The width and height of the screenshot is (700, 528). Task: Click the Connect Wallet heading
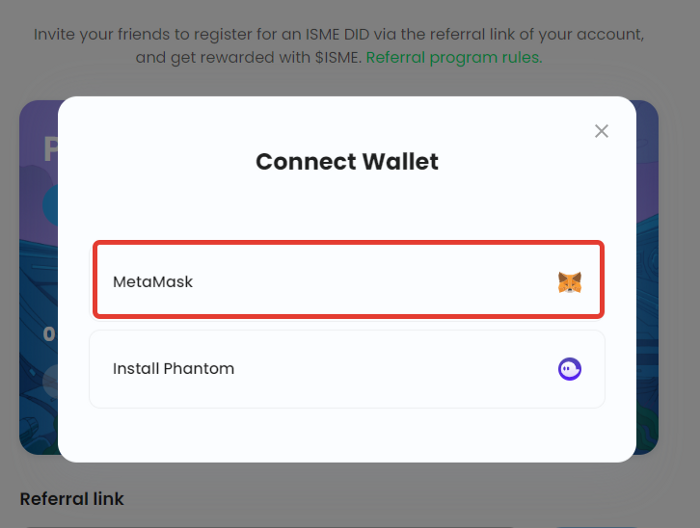click(x=347, y=161)
